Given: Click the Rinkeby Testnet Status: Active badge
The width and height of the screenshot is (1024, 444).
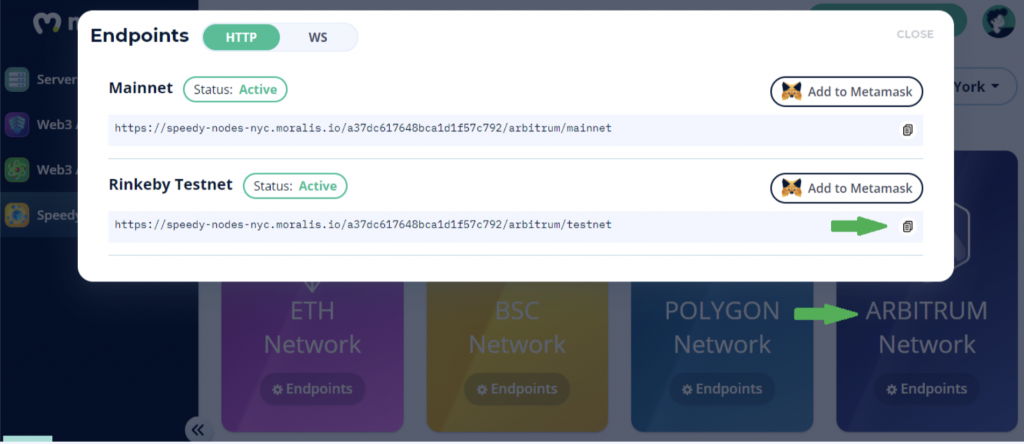Looking at the screenshot, I should (x=295, y=186).
